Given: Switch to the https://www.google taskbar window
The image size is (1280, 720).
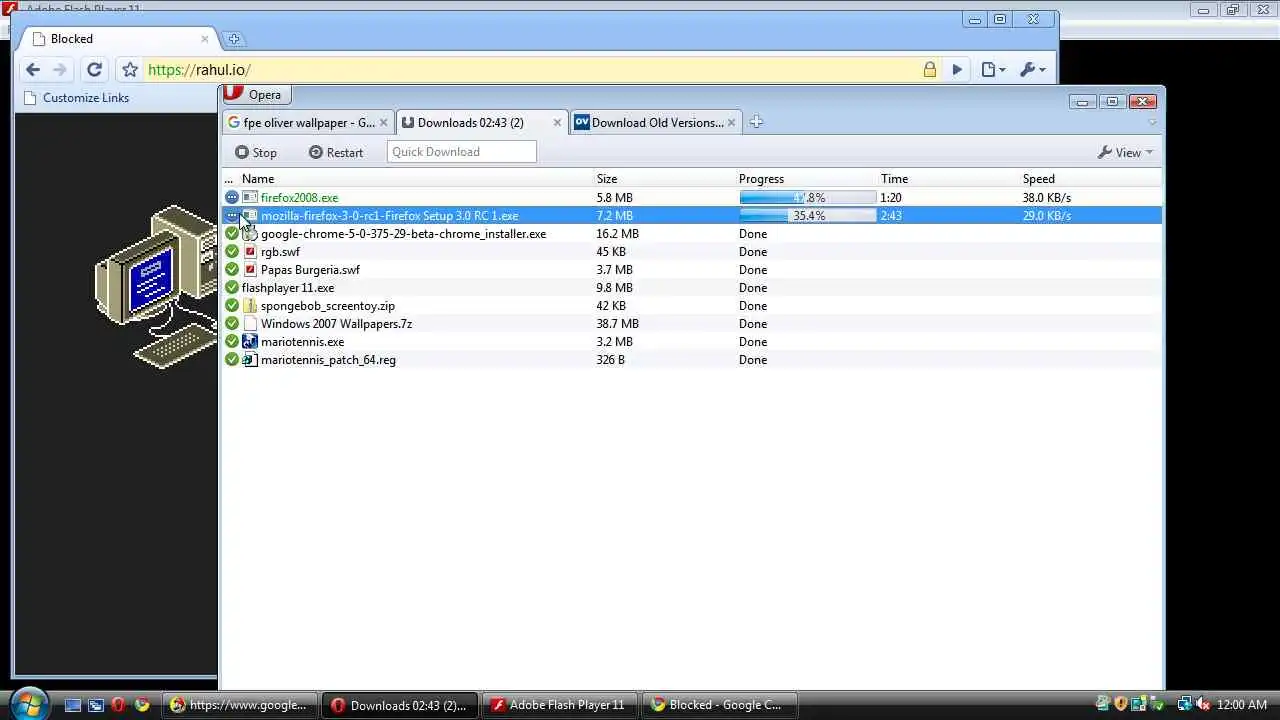Looking at the screenshot, I should pyautogui.click(x=239, y=705).
